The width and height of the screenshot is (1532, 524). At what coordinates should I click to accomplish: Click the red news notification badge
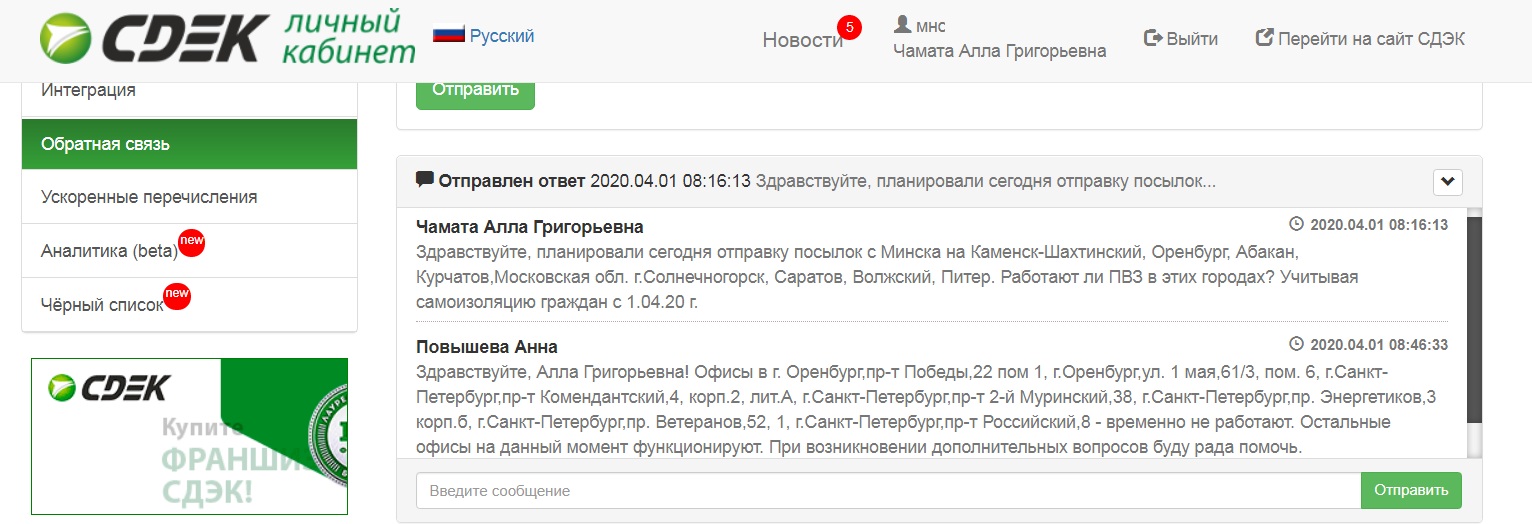click(x=849, y=27)
